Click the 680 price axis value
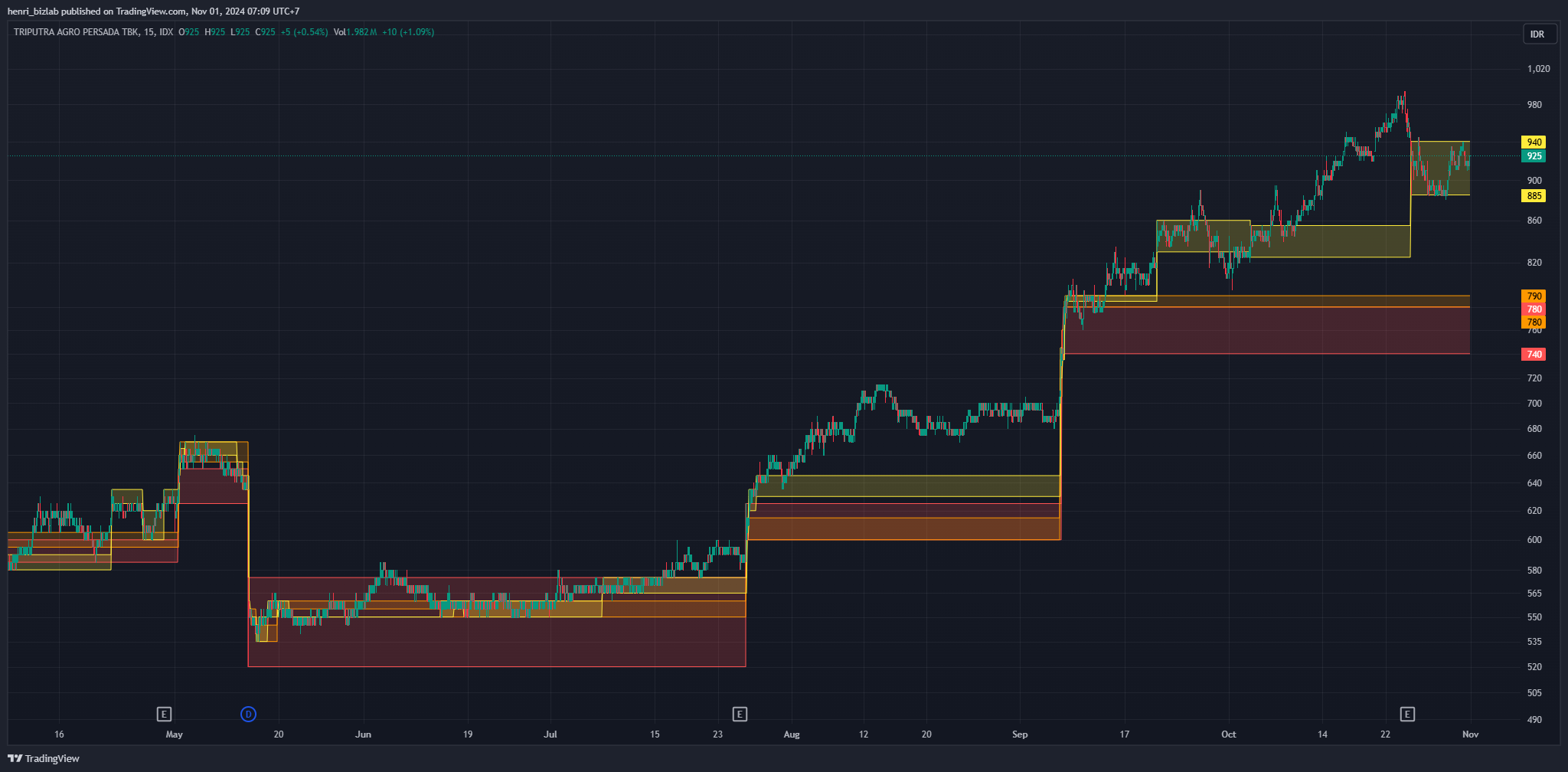1568x772 pixels. tap(1534, 429)
